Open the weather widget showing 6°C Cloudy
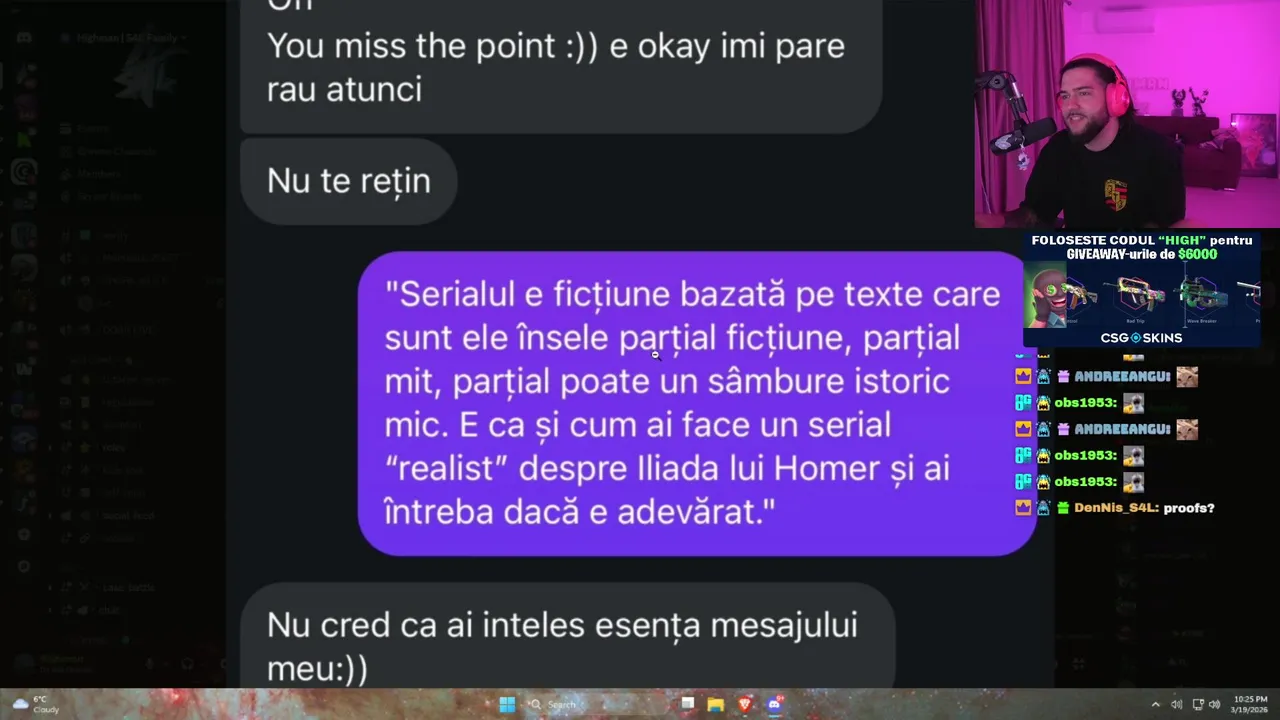 (x=35, y=705)
